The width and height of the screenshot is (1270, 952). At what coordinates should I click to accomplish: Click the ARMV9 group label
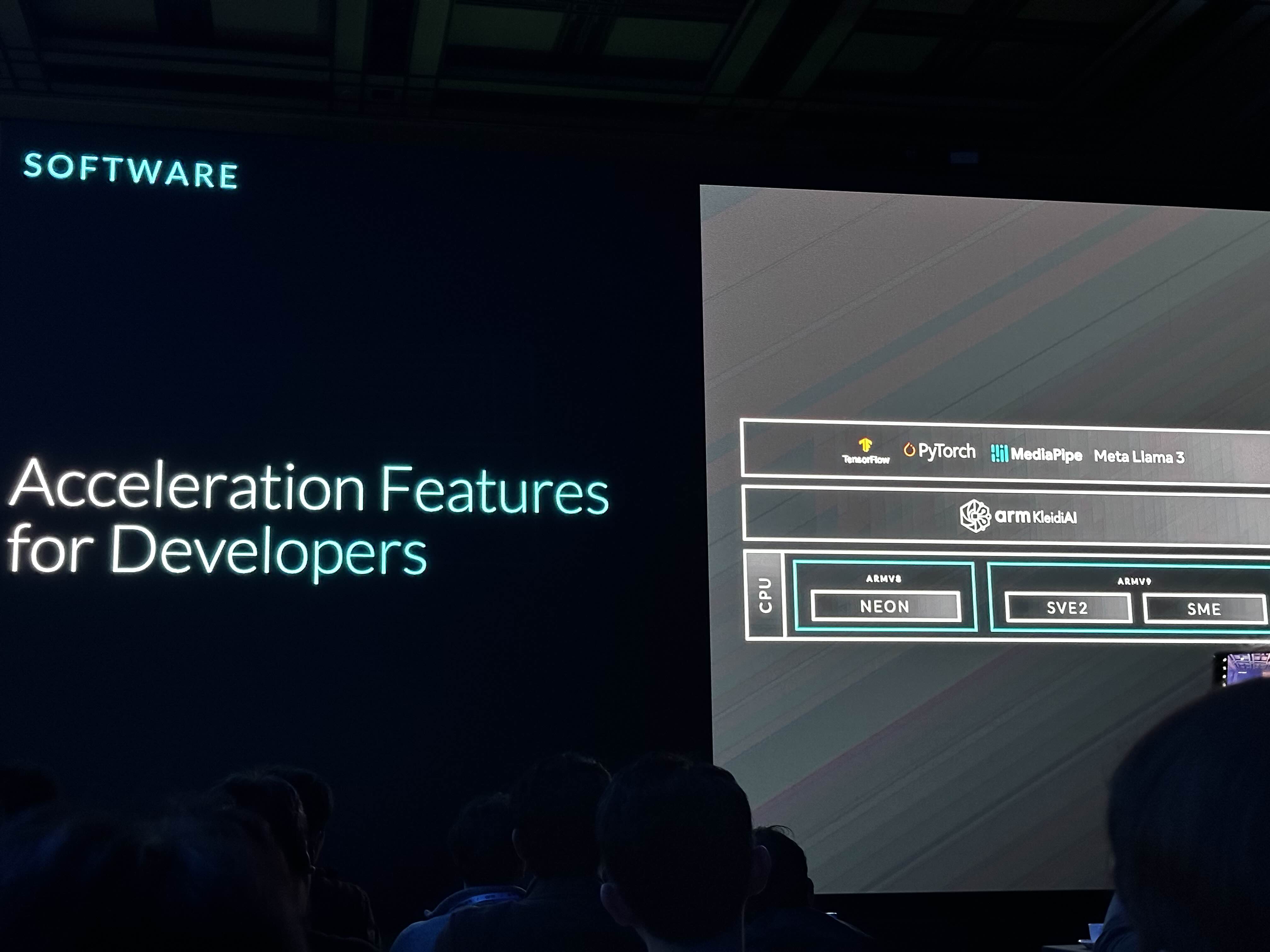pos(1134,581)
